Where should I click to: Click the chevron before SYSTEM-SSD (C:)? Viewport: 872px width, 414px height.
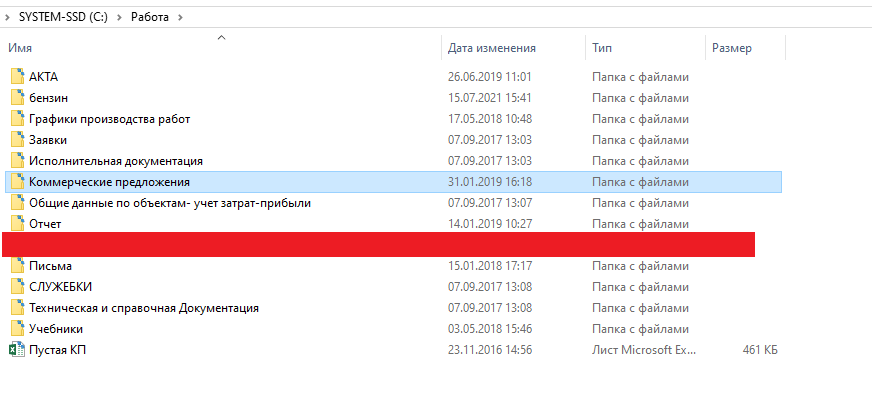pyautogui.click(x=8, y=17)
